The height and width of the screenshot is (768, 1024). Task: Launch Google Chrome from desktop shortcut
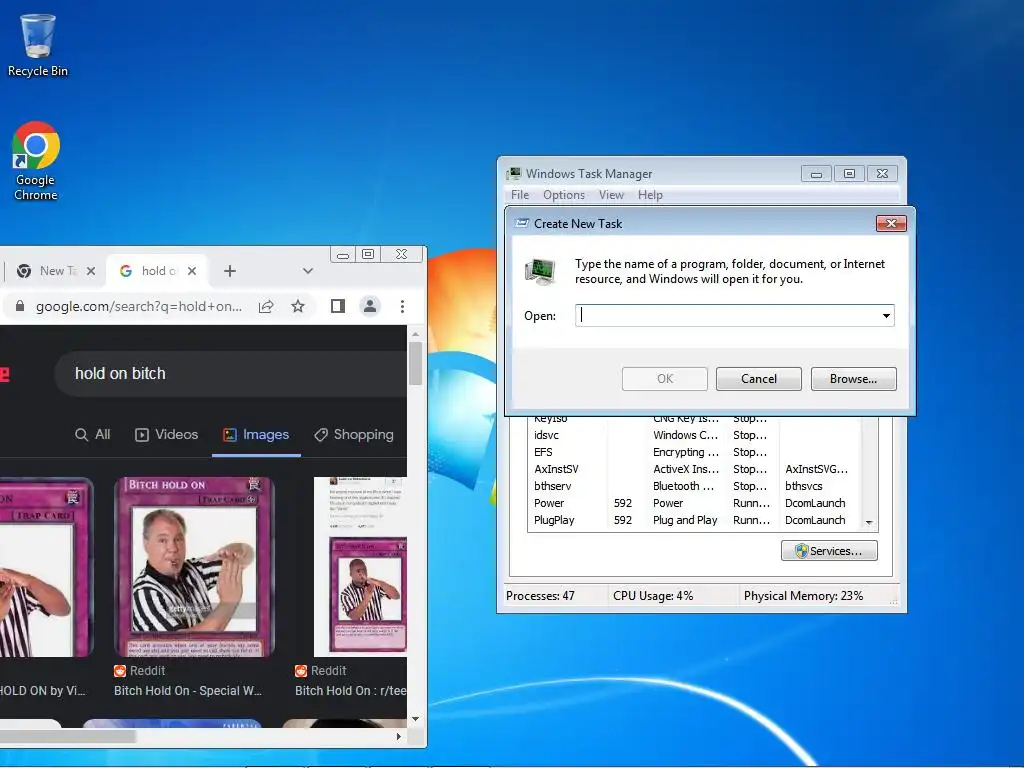[x=36, y=161]
